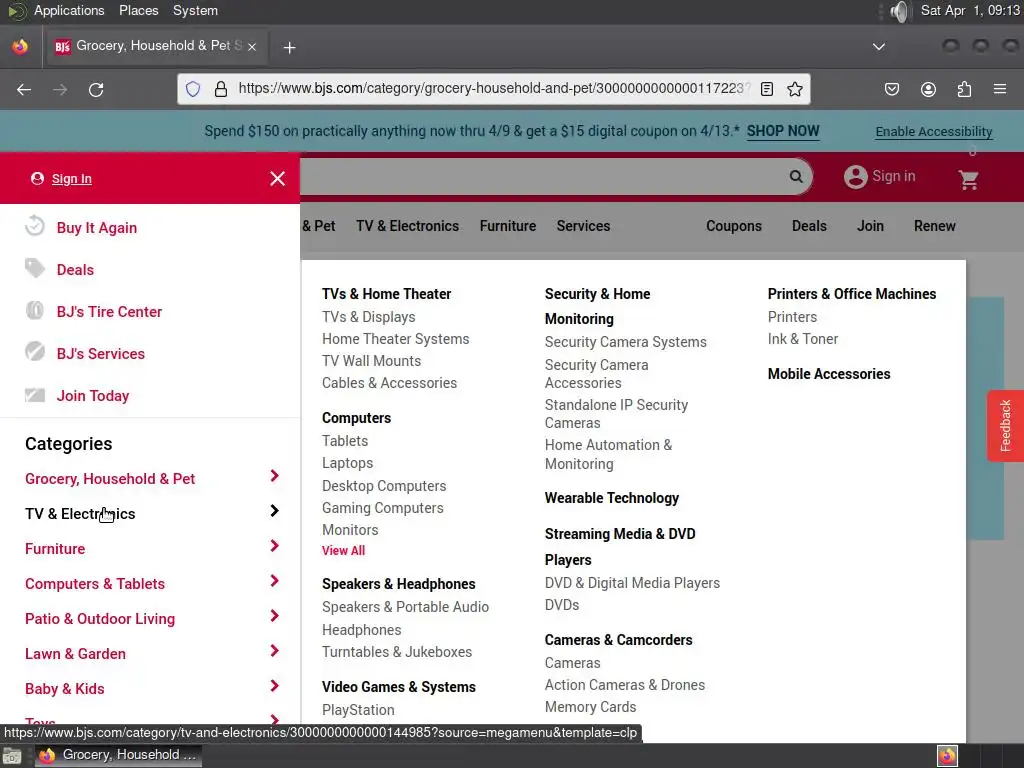
Task: Expand Computers & Tablets chevron
Action: click(274, 581)
